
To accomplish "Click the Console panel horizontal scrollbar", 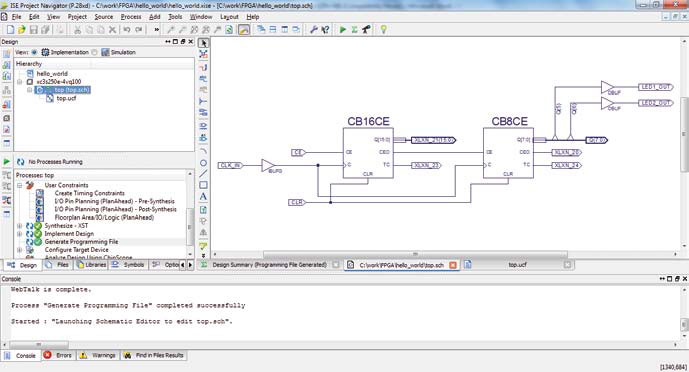I will [39, 345].
